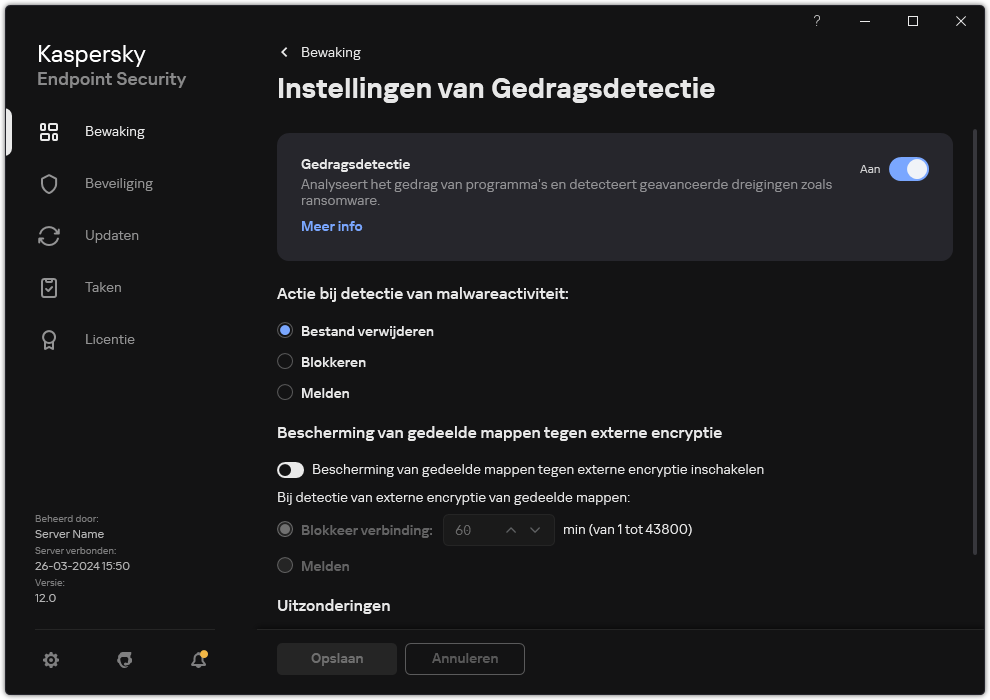The height and width of the screenshot is (700, 990).
Task: Cancel changes with the Annuleren button
Action: [x=464, y=659]
